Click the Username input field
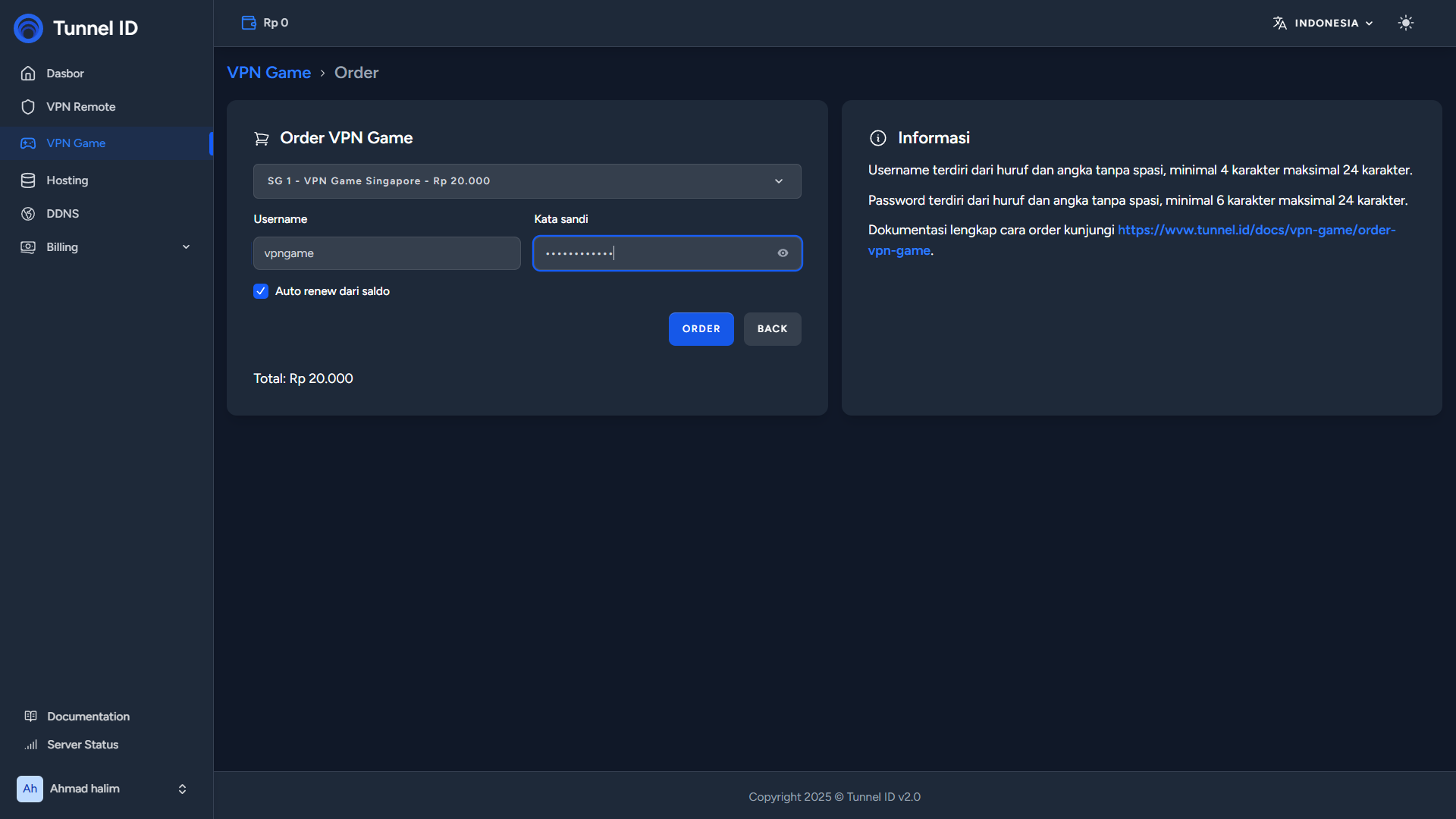This screenshot has width=1456, height=819. (x=387, y=253)
